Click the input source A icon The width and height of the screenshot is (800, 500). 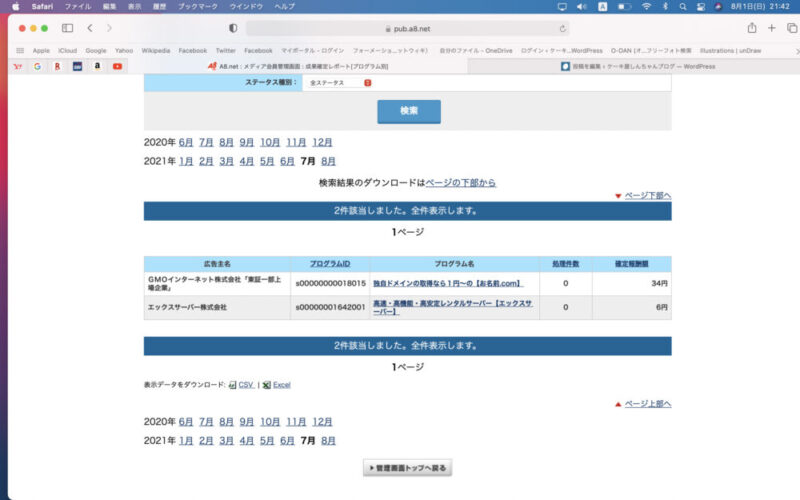click(603, 7)
